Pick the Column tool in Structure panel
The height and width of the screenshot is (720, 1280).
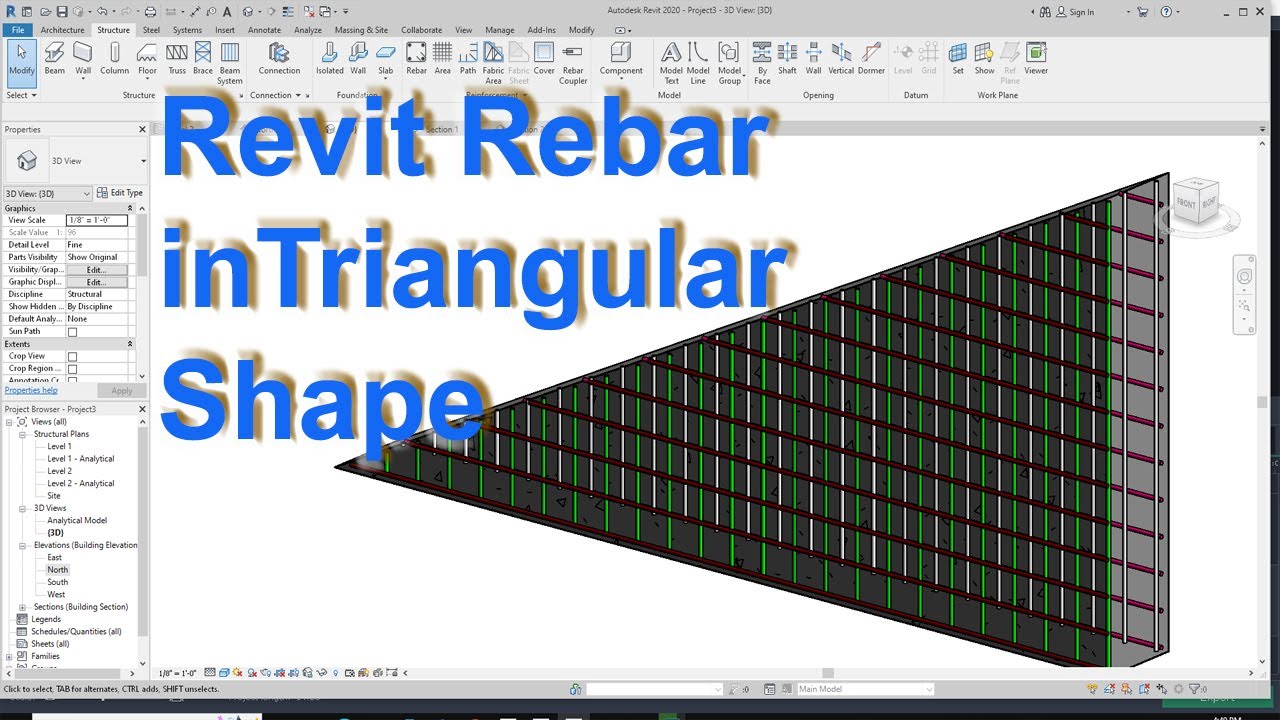(114, 59)
